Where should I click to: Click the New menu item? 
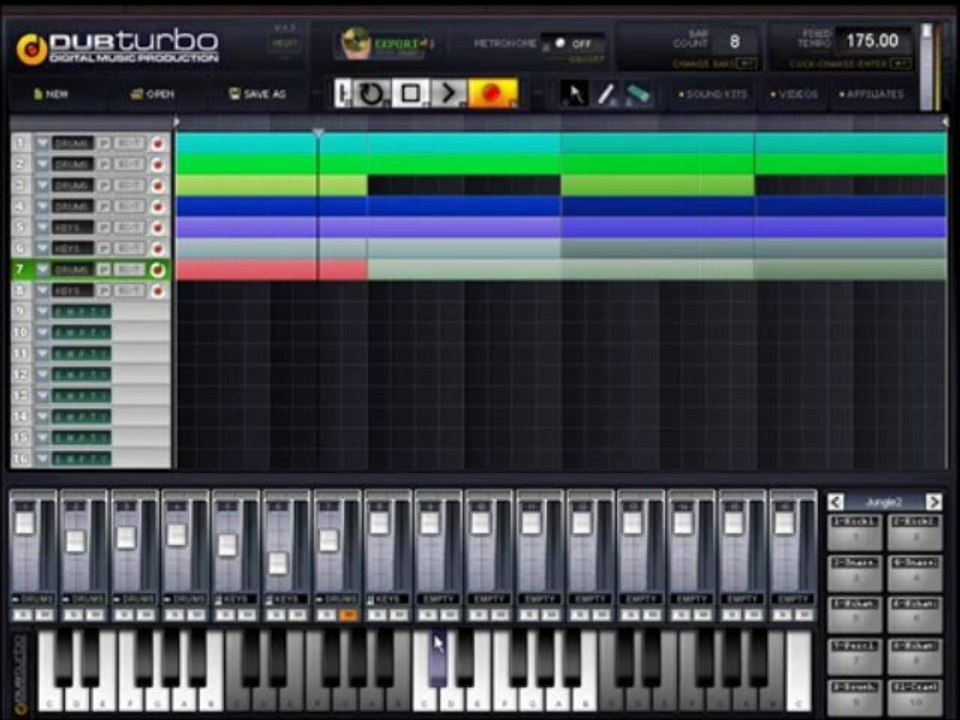(51, 94)
